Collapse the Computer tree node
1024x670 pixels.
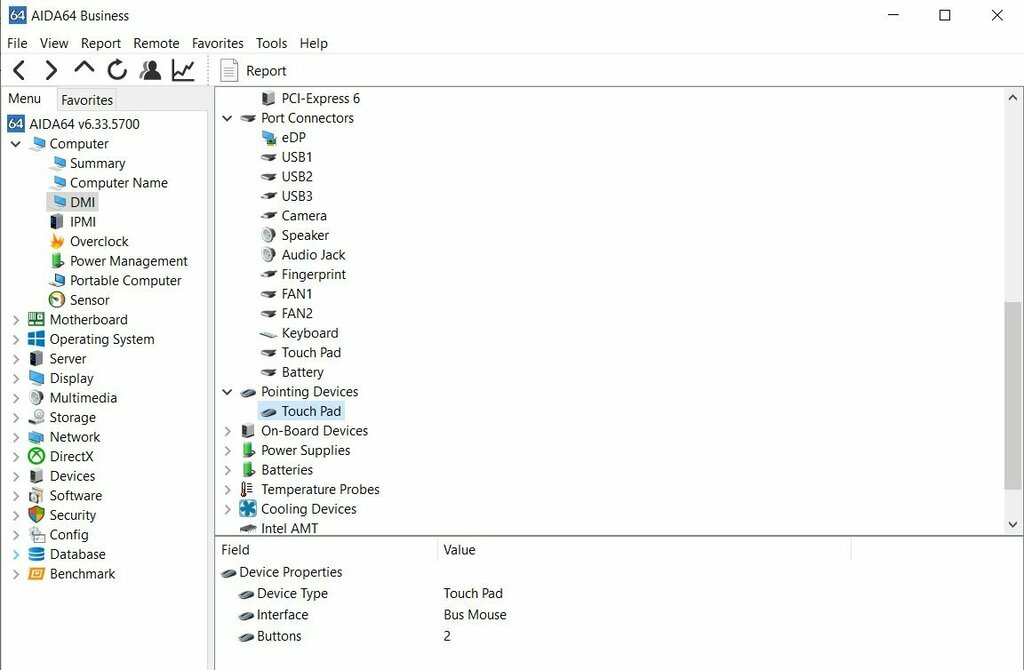(16, 144)
